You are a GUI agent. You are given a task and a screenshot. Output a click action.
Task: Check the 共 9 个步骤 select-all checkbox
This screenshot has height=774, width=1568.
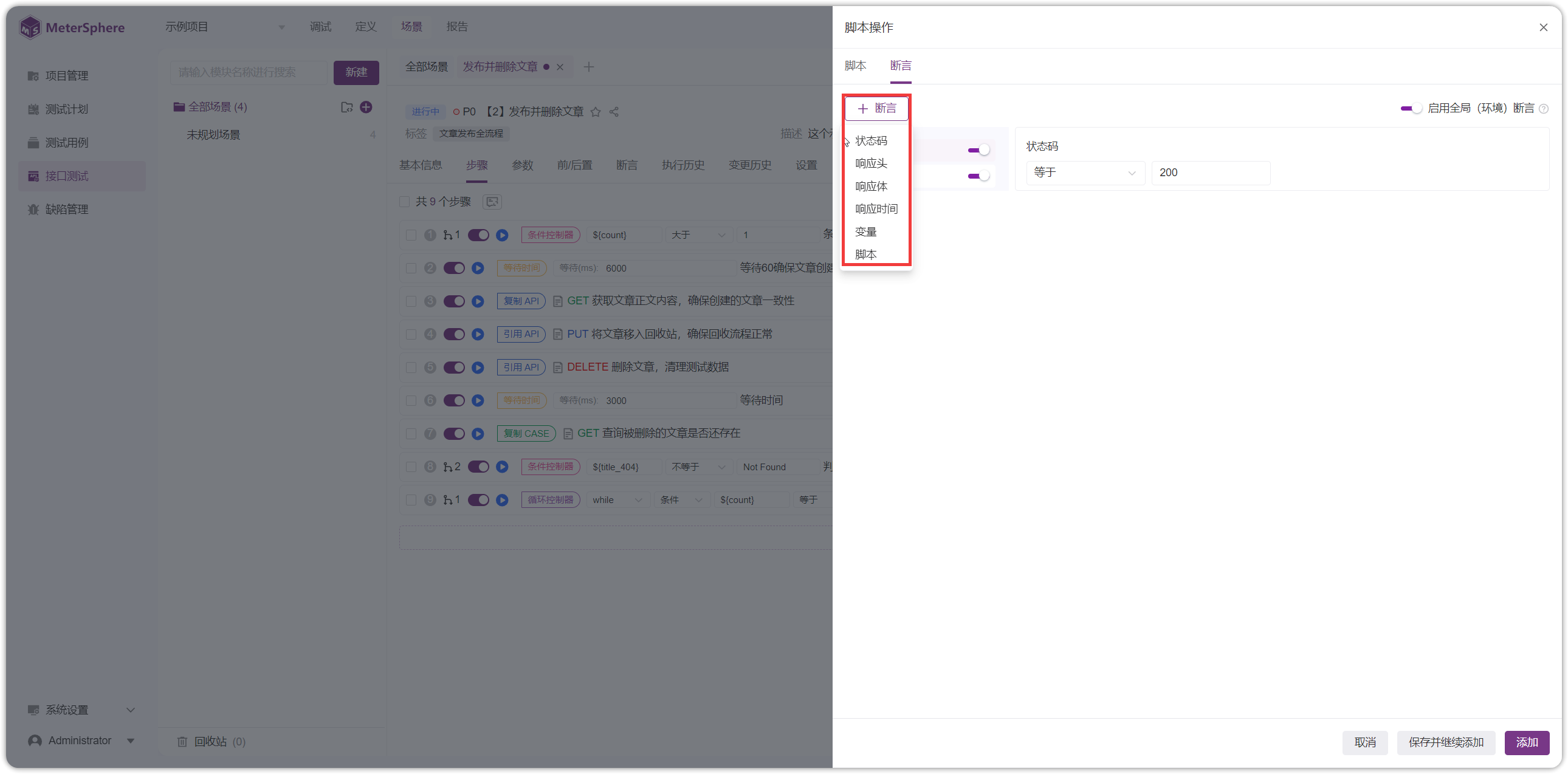(404, 202)
